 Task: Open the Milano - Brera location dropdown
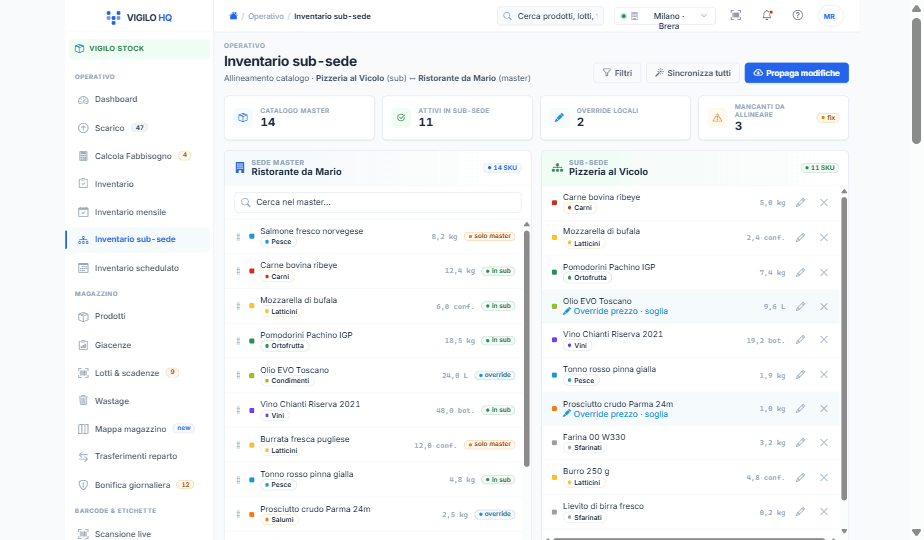point(665,16)
